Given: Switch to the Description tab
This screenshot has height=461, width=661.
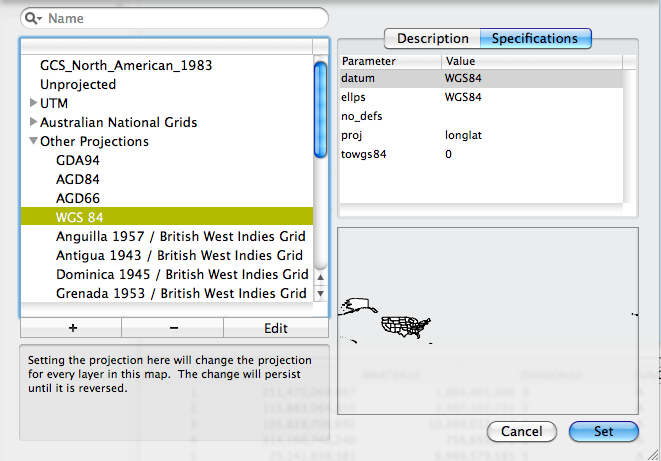Looking at the screenshot, I should tap(432, 39).
